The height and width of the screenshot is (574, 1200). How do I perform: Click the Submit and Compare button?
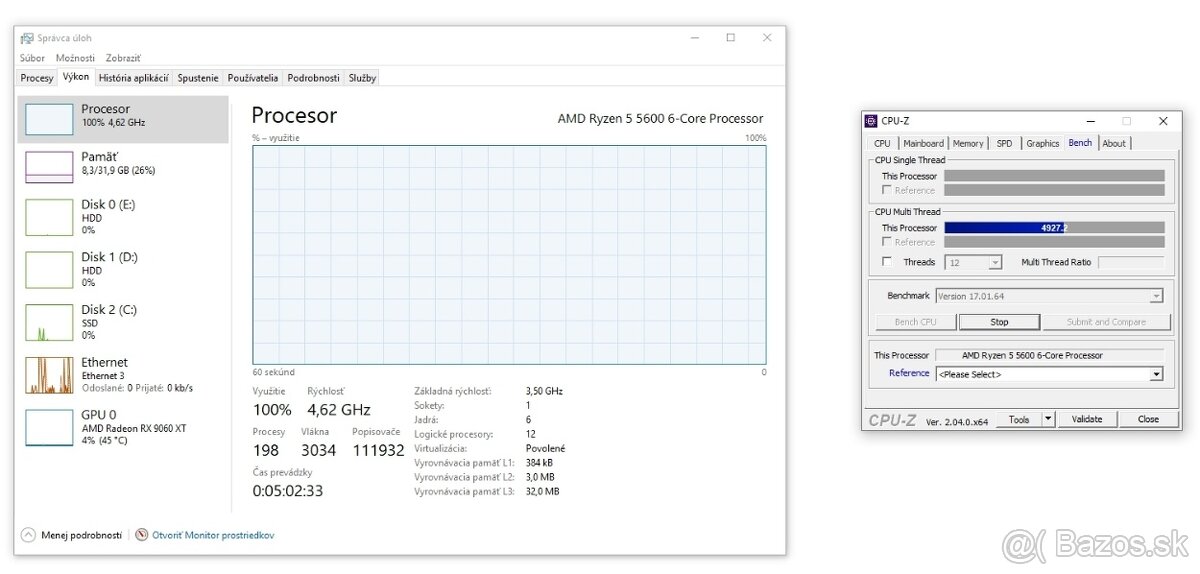click(x=1106, y=322)
